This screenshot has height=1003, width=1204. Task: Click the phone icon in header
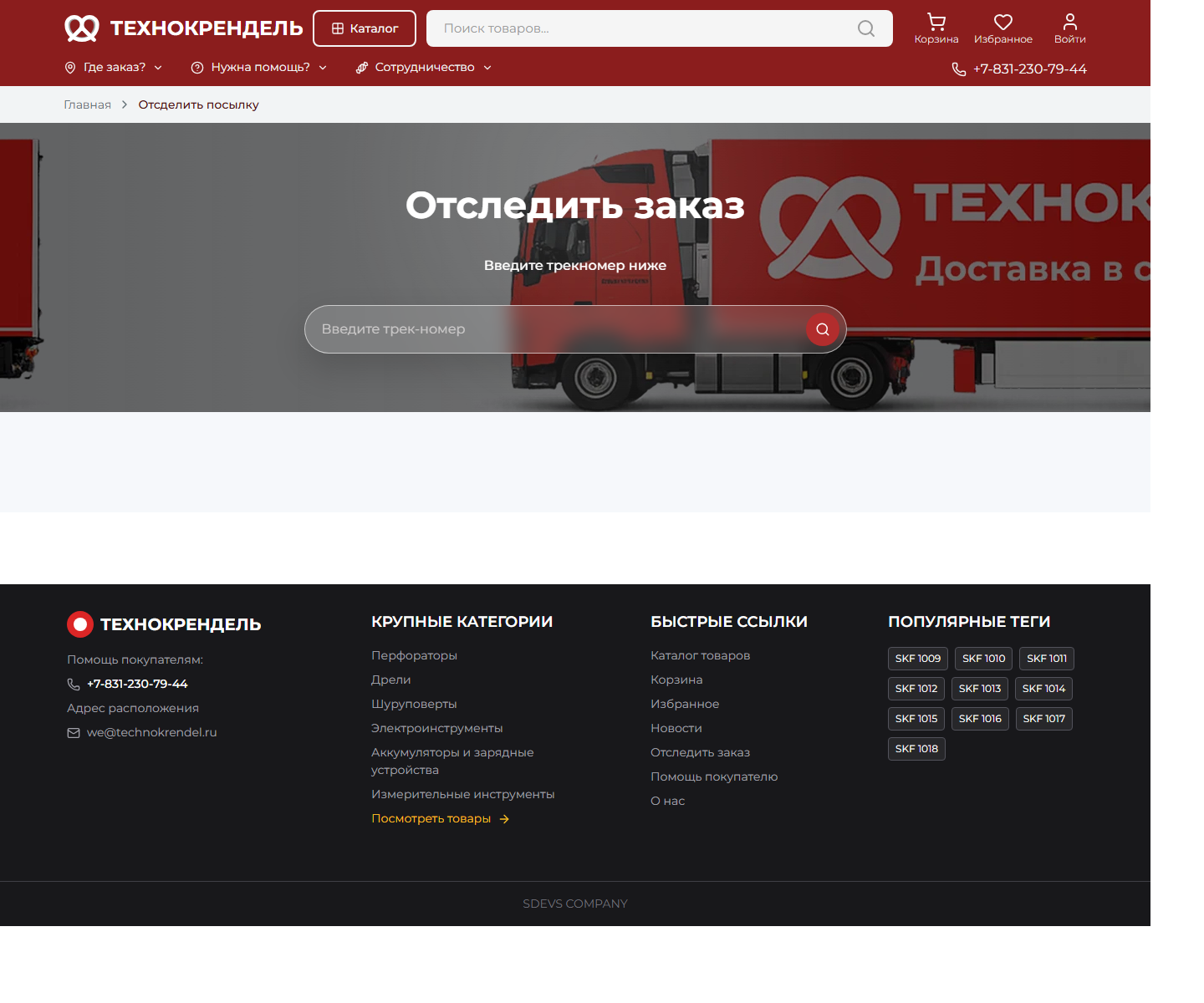959,69
